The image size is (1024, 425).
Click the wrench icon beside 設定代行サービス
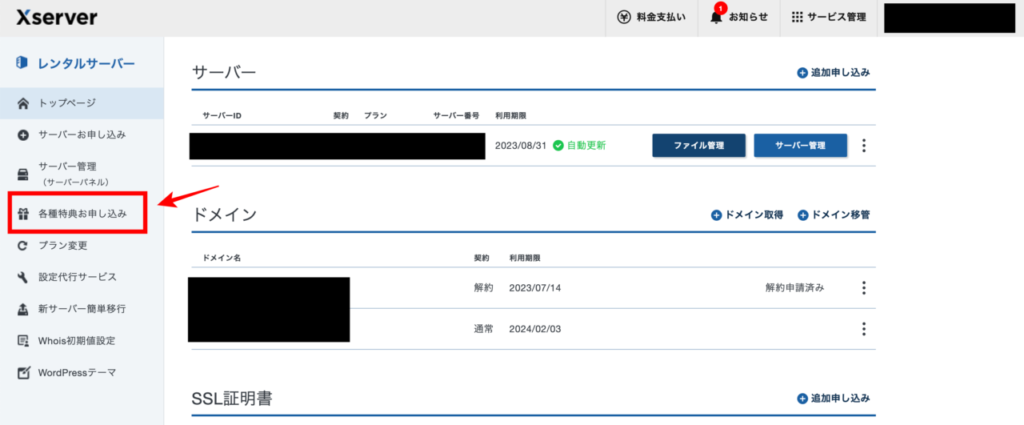(x=24, y=277)
